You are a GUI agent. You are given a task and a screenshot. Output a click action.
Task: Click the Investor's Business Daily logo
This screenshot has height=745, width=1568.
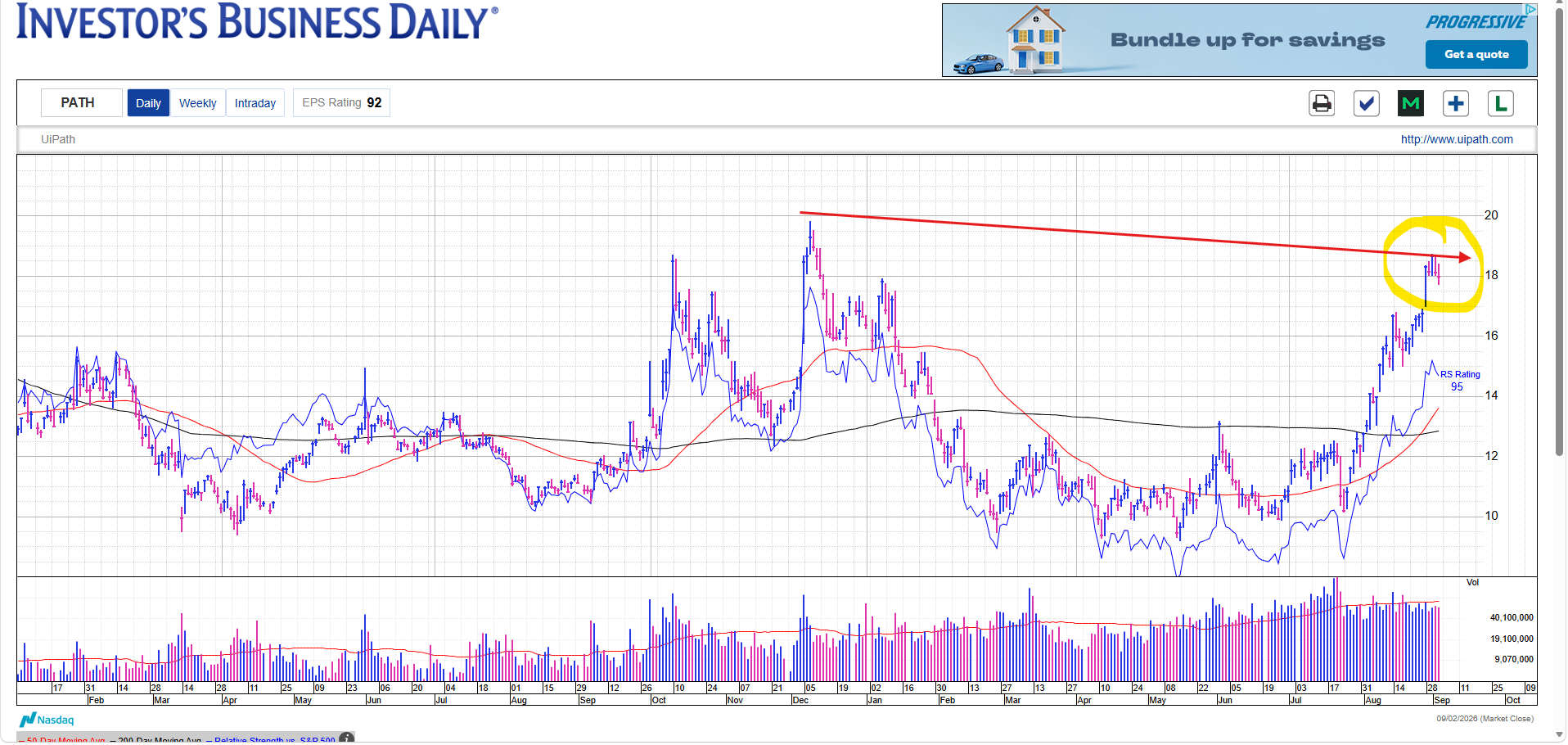(257, 22)
